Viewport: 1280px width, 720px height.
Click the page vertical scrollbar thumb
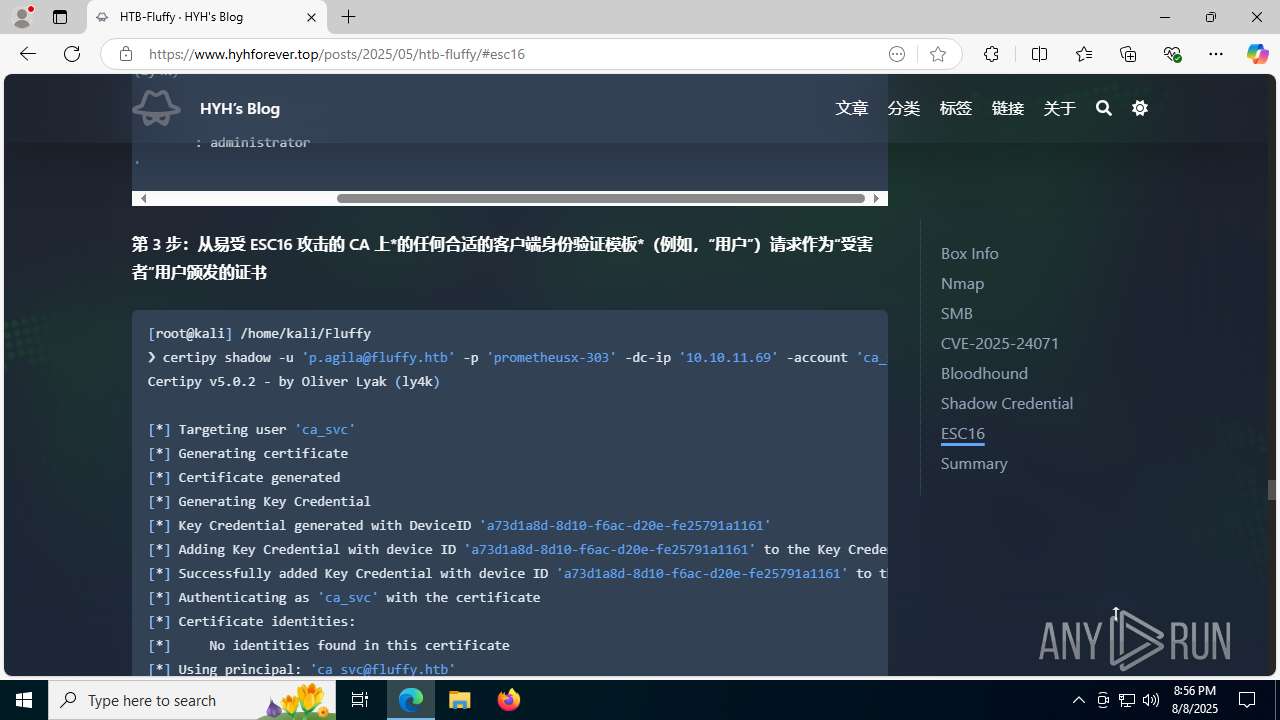[x=1272, y=490]
